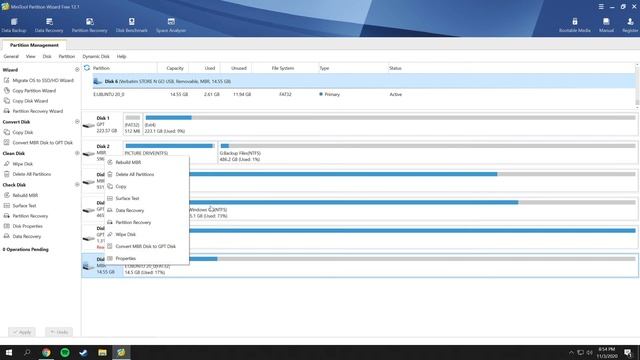
Task: Collapse the Clean Disk section
Action: click(x=77, y=153)
